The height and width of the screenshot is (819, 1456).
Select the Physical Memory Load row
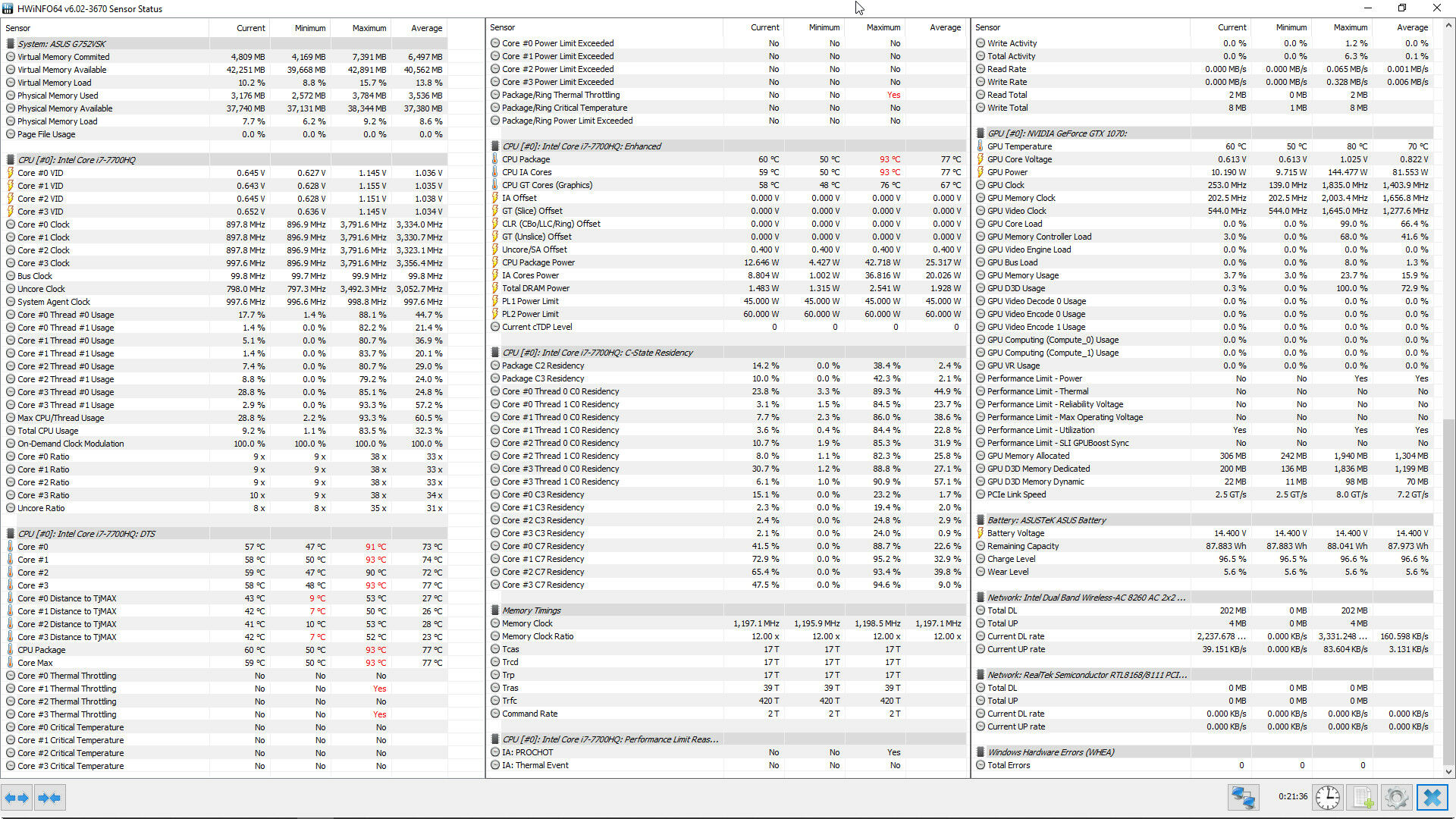tap(225, 121)
